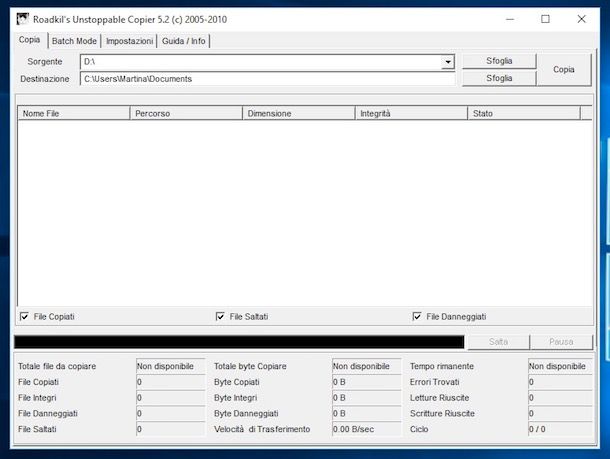Viewport: 610px width, 459px height.
Task: Sort by Stato column header
Action: [524, 113]
